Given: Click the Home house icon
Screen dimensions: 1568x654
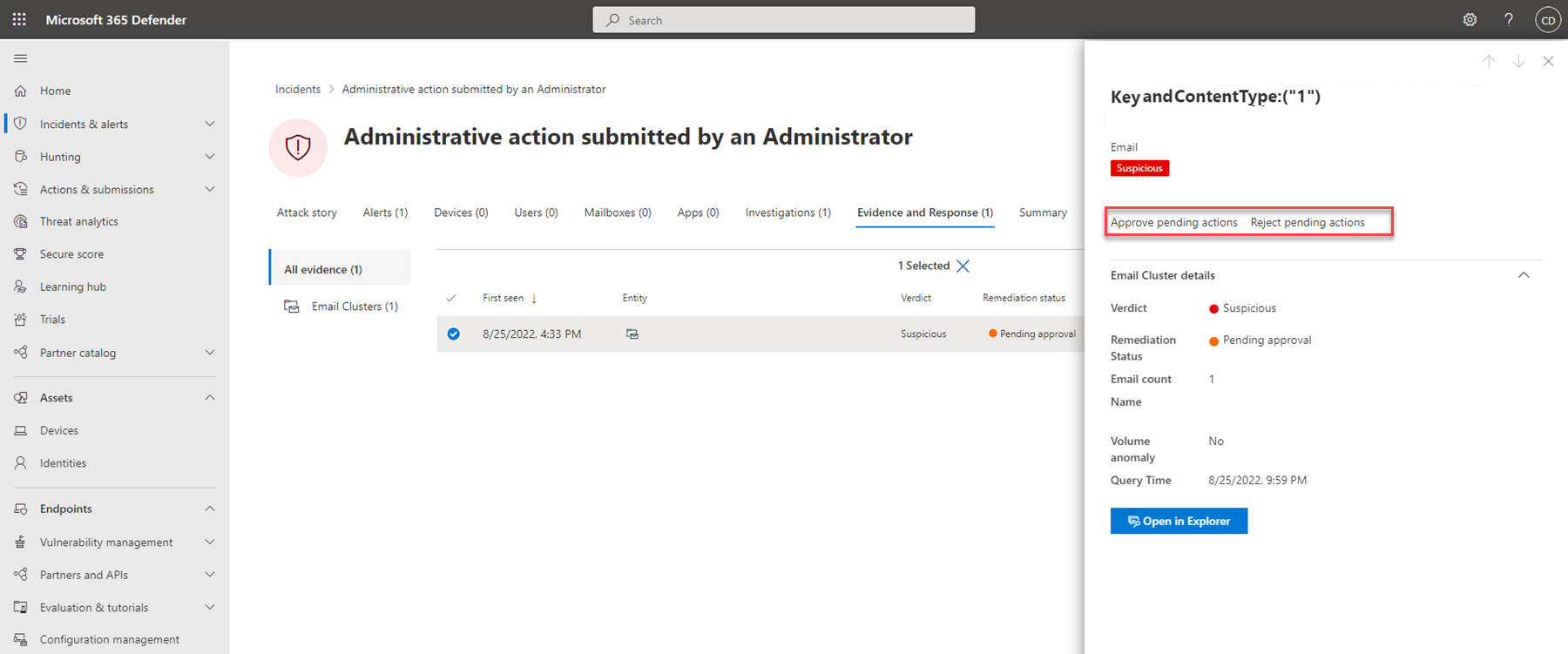Looking at the screenshot, I should (21, 91).
